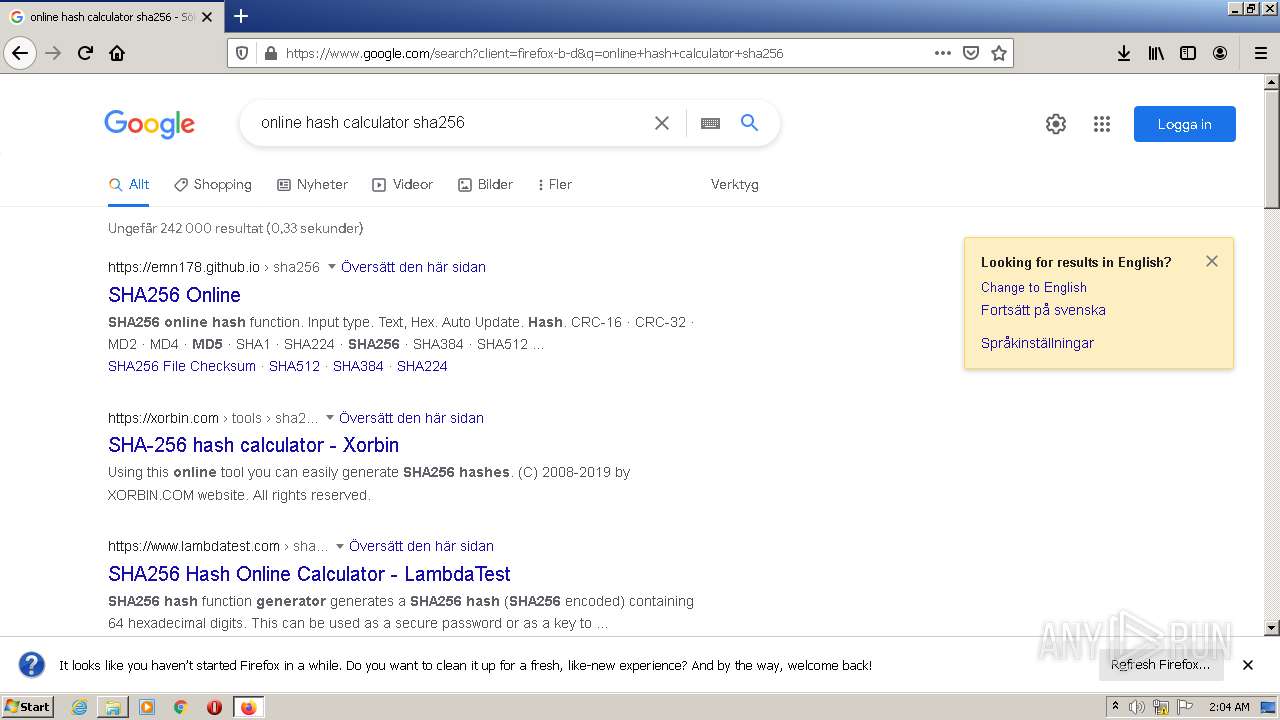Viewport: 1280px width, 720px height.
Task: Click the tracking protection shield icon
Action: [x=242, y=53]
